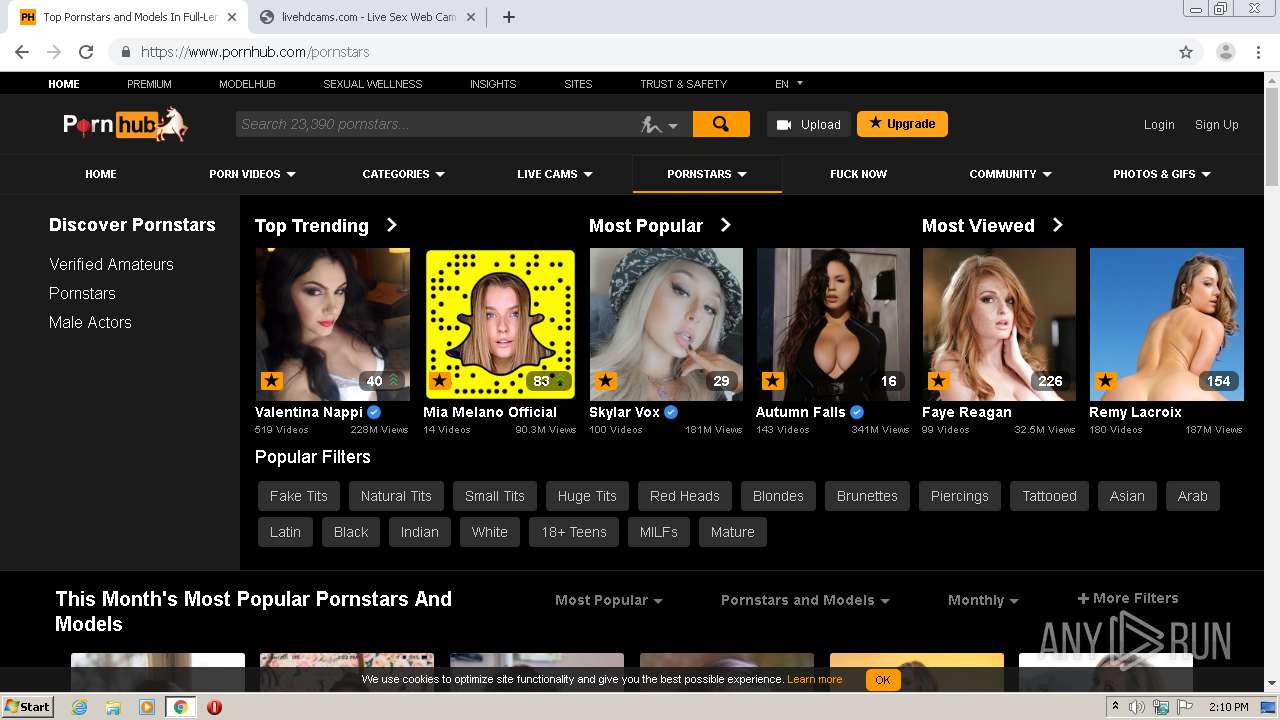Launch Internet Explorer from the taskbar
Viewport: 1280px width, 720px height.
[79, 707]
